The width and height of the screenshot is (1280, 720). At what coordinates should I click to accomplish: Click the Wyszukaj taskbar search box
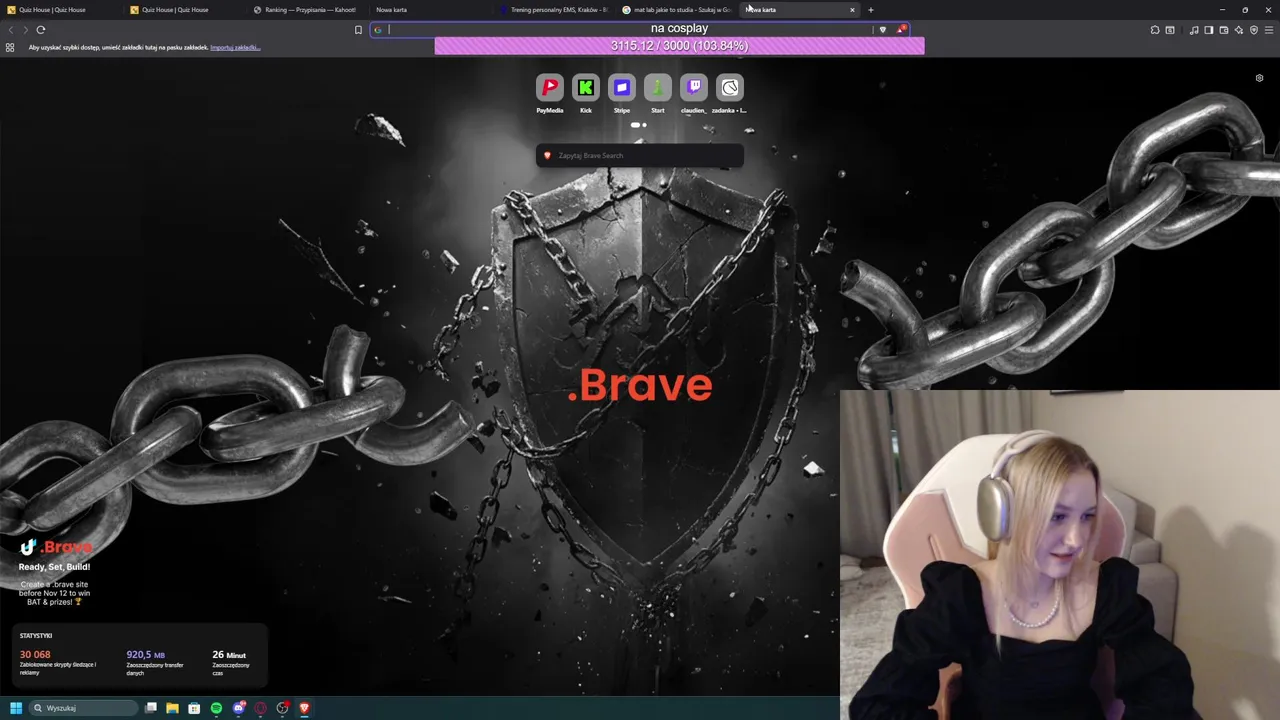pyautogui.click(x=84, y=708)
